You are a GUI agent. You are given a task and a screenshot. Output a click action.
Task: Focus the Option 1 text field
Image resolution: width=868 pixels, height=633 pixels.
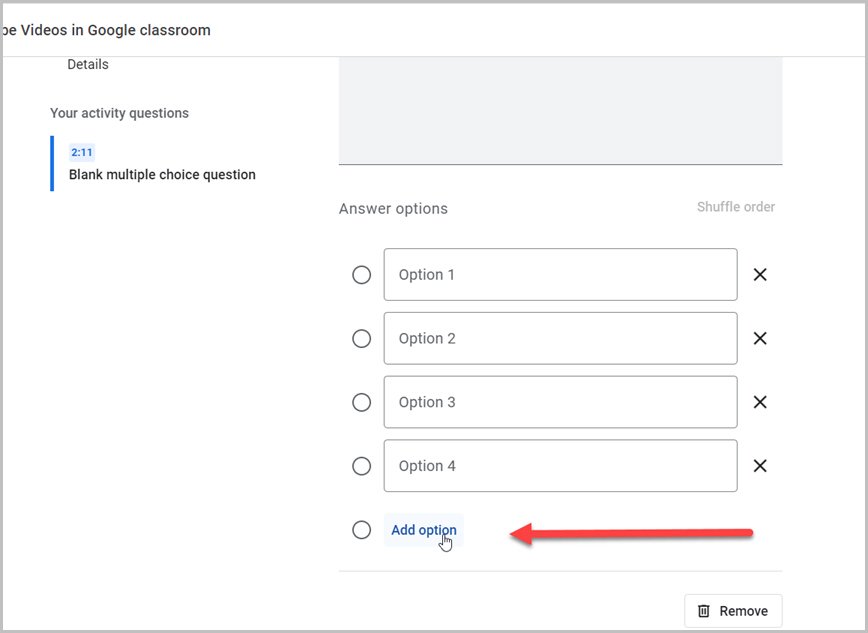click(560, 275)
